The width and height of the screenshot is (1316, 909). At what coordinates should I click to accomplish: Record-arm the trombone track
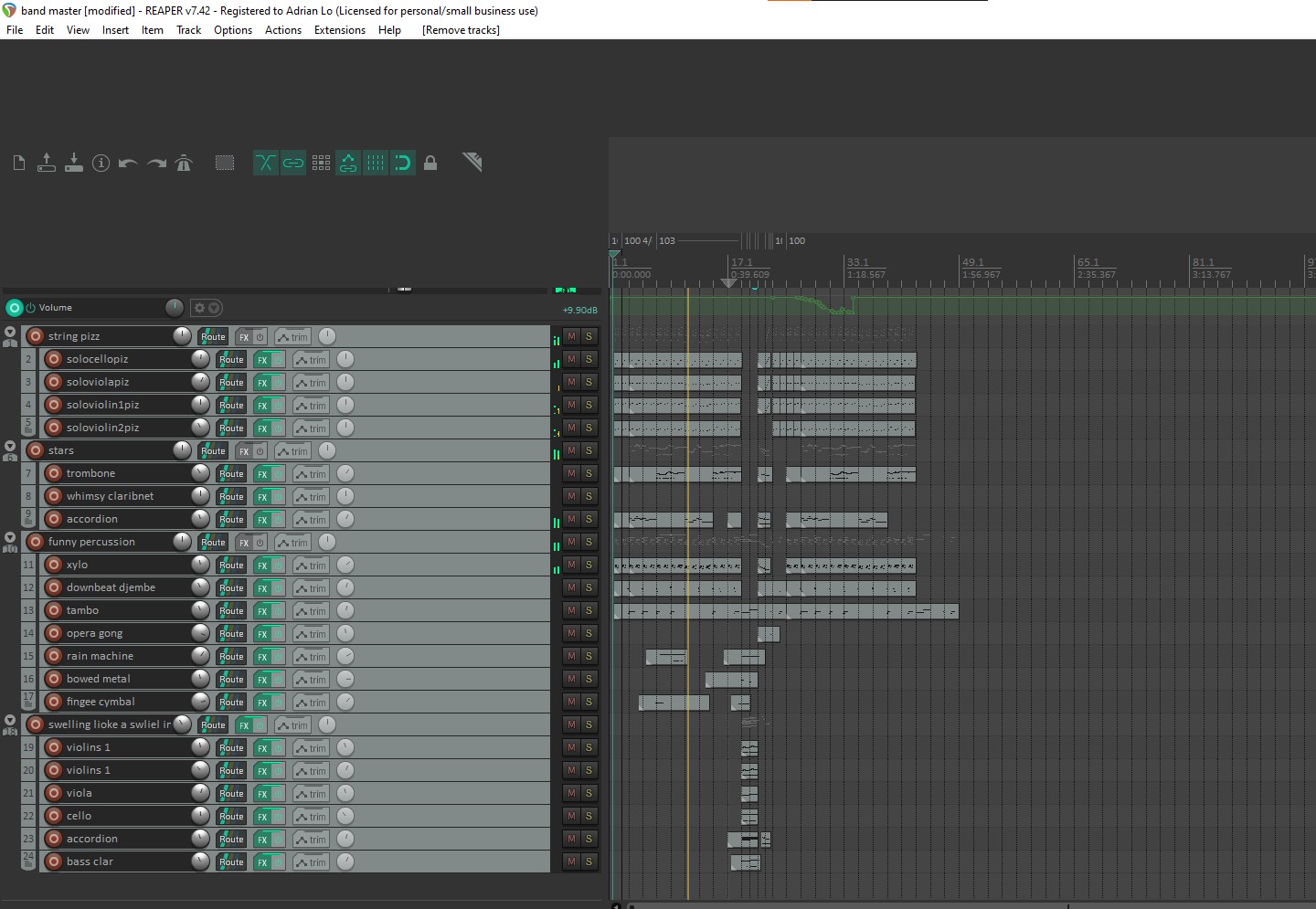point(54,473)
